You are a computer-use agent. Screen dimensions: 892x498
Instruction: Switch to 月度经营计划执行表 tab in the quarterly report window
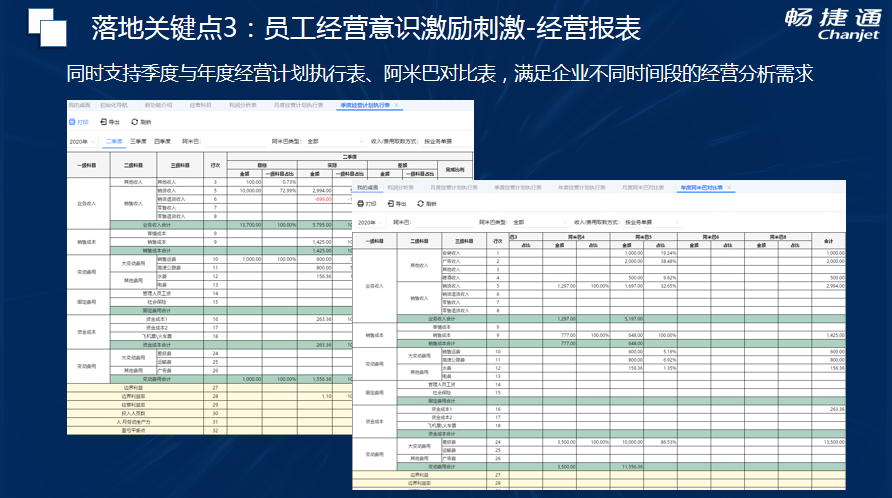point(299,105)
